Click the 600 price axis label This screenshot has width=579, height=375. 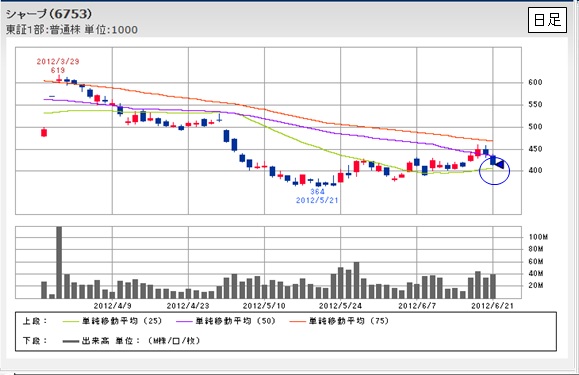tap(535, 82)
